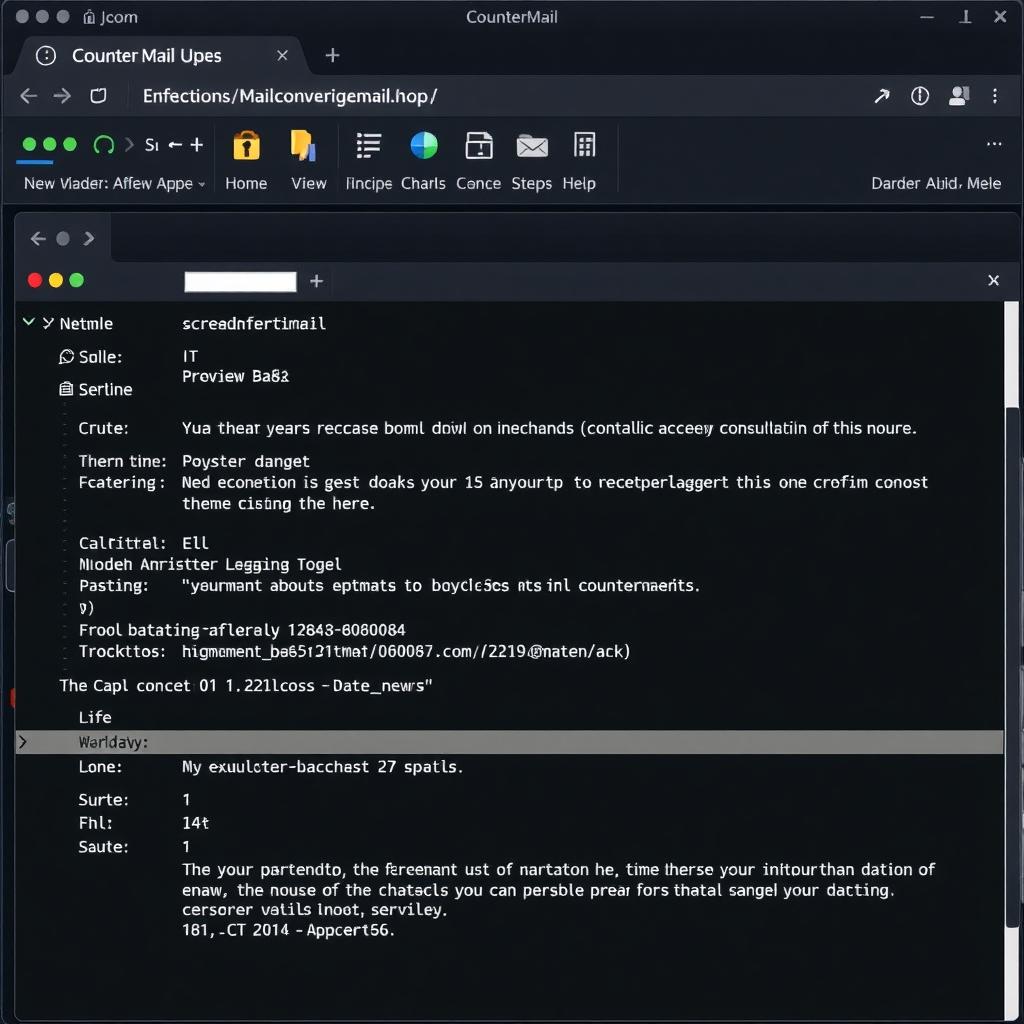Select '181,-CT 2014 - Appcert56.' line
The image size is (1024, 1024).
[288, 930]
